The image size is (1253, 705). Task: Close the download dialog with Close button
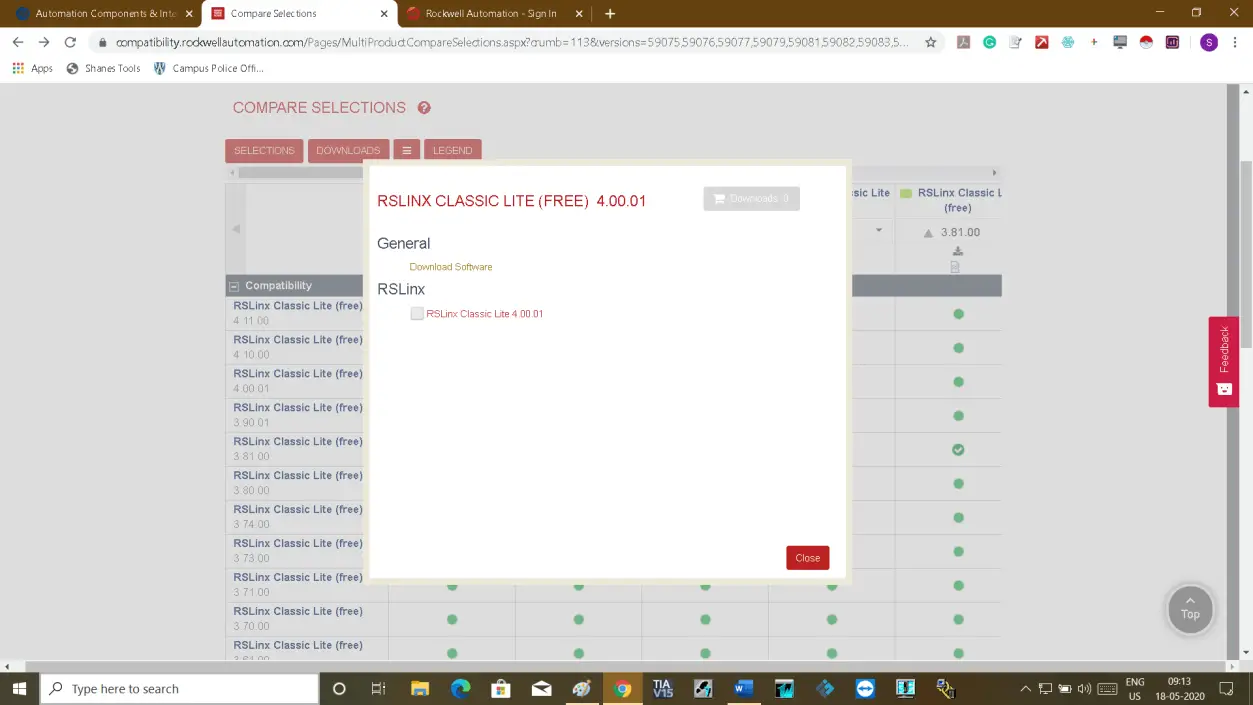coord(807,558)
